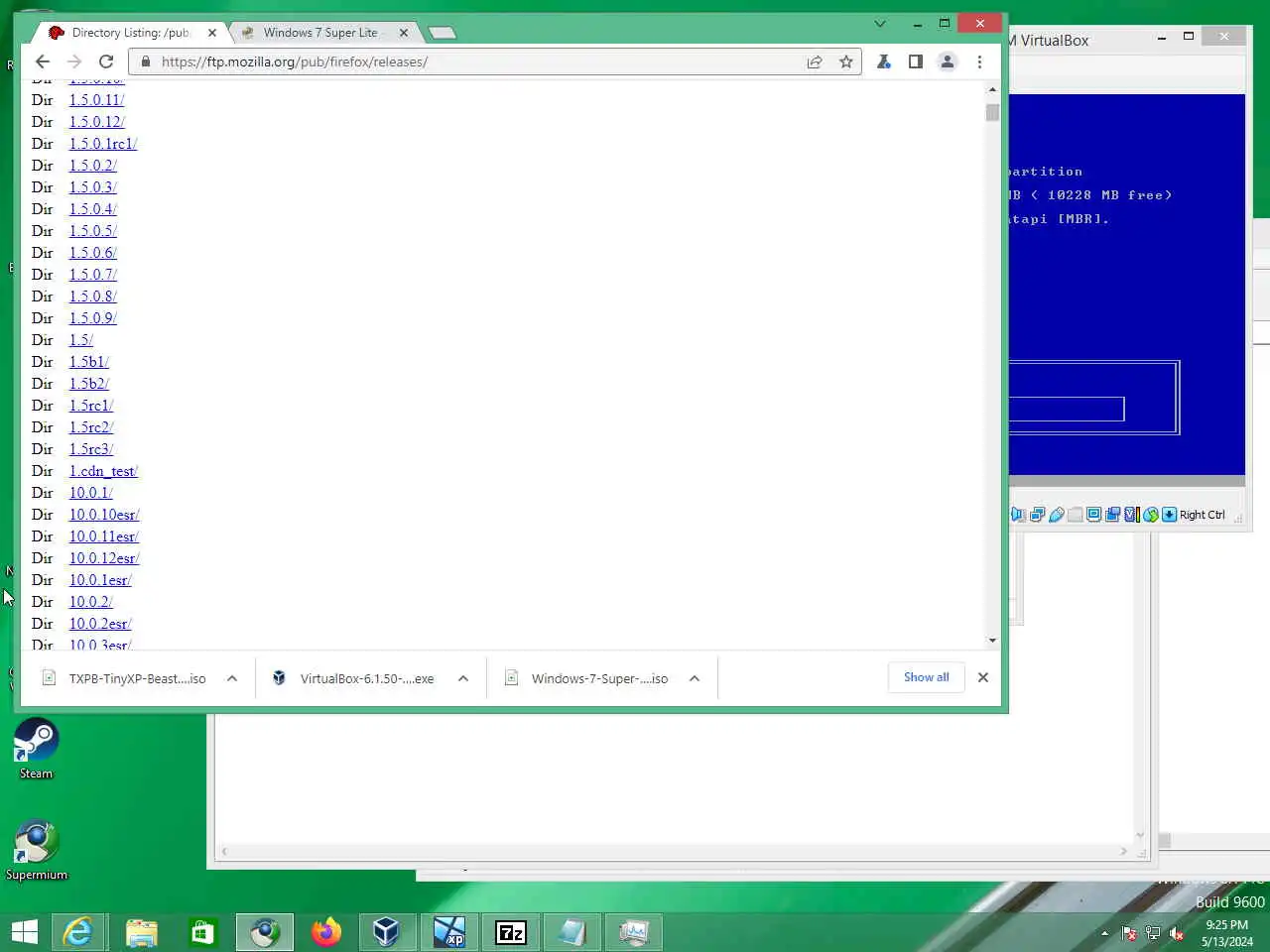This screenshot has height=952, width=1270.
Task: Click the page scrollbar thumb
Action: click(x=992, y=112)
